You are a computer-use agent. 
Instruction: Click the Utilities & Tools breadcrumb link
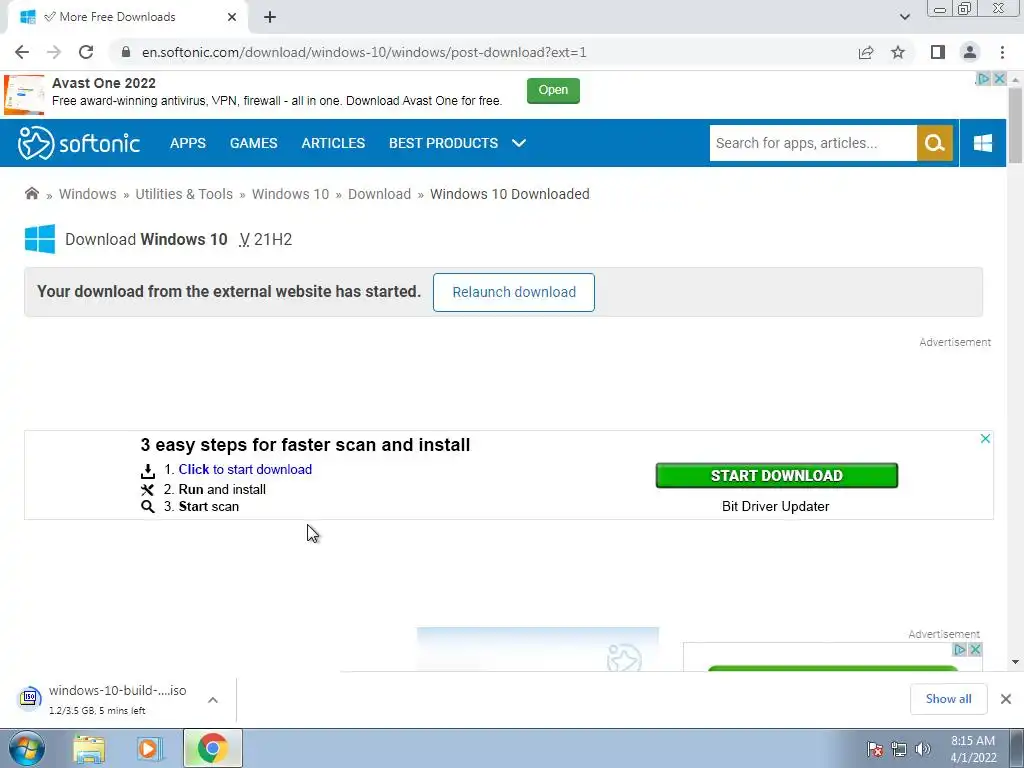click(184, 194)
